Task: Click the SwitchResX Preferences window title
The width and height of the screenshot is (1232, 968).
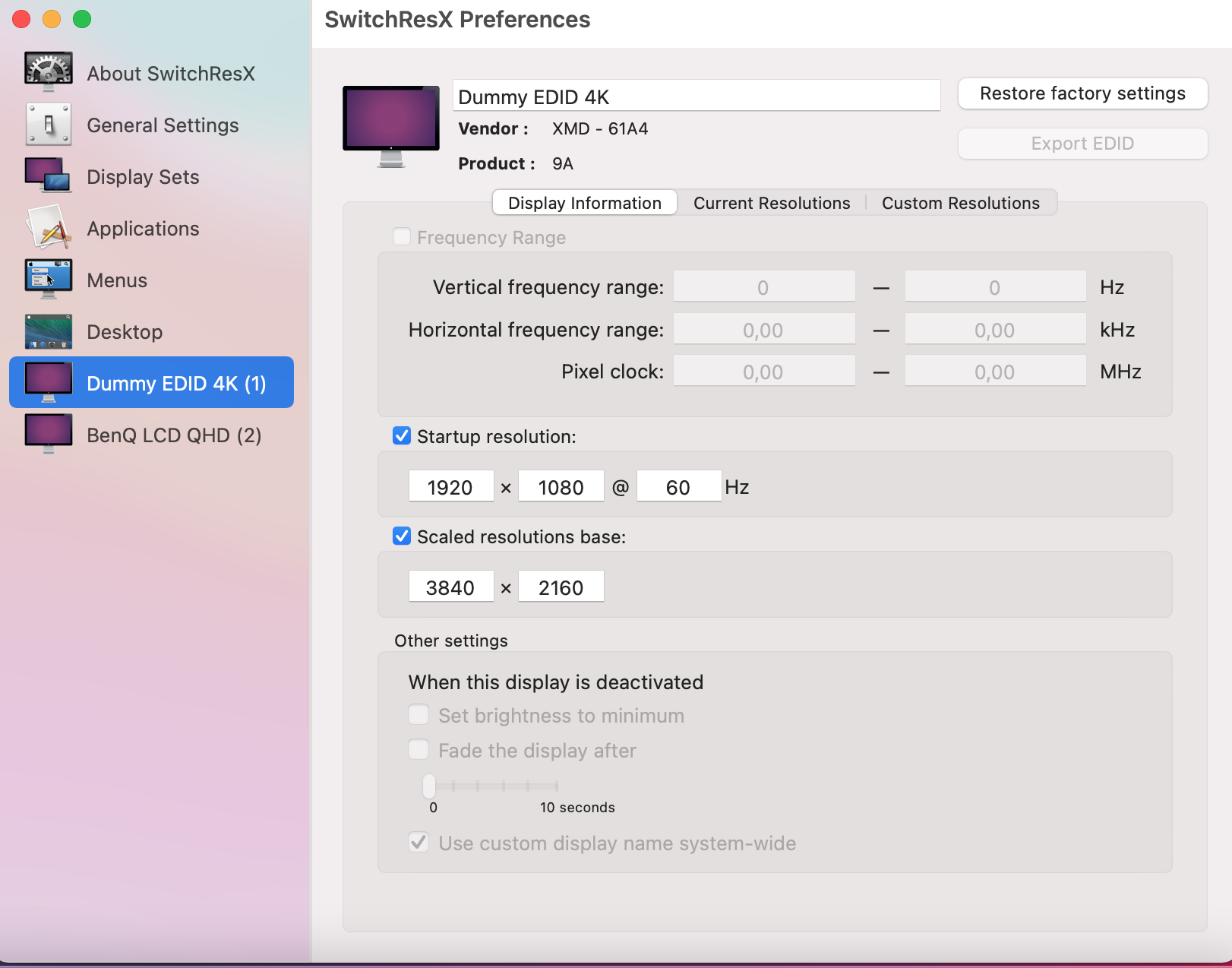Action: [x=457, y=19]
